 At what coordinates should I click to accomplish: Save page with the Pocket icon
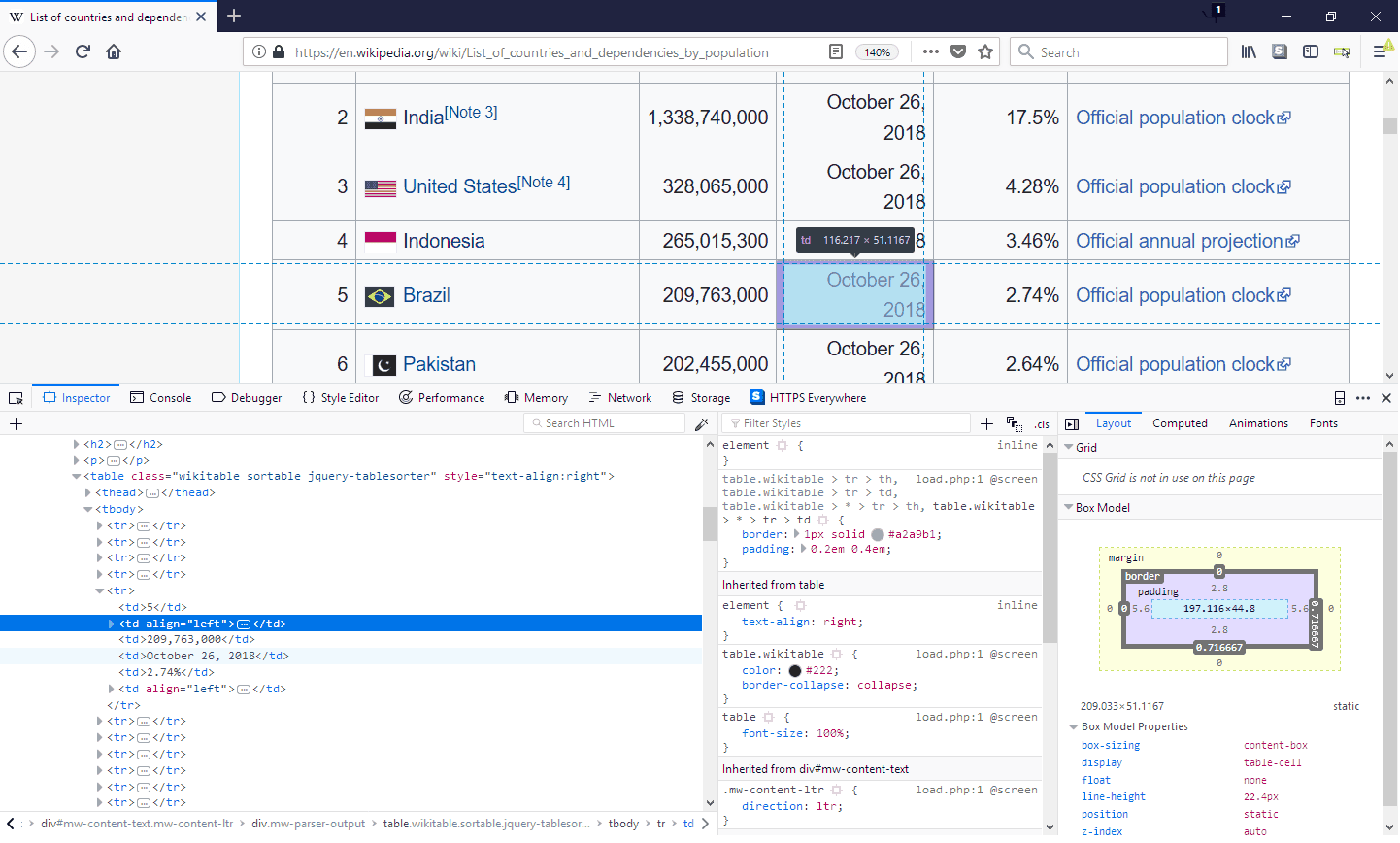click(x=959, y=51)
